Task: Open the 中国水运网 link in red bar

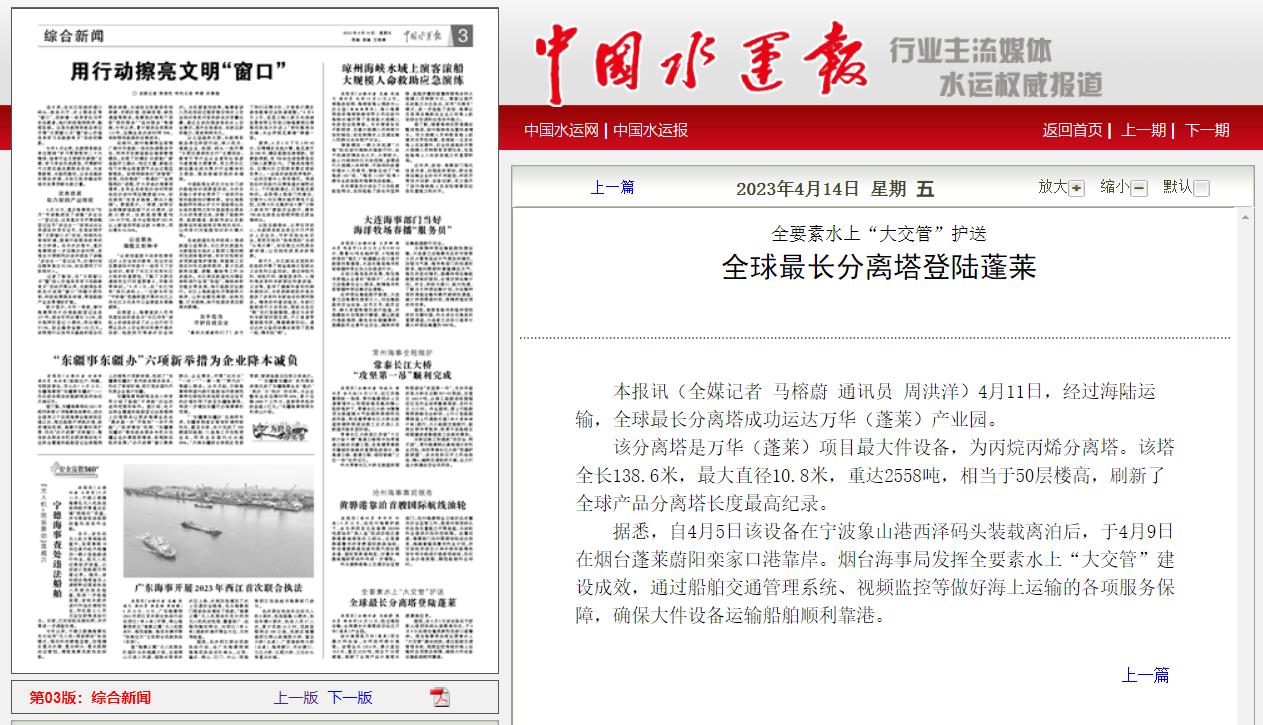Action: (x=561, y=130)
